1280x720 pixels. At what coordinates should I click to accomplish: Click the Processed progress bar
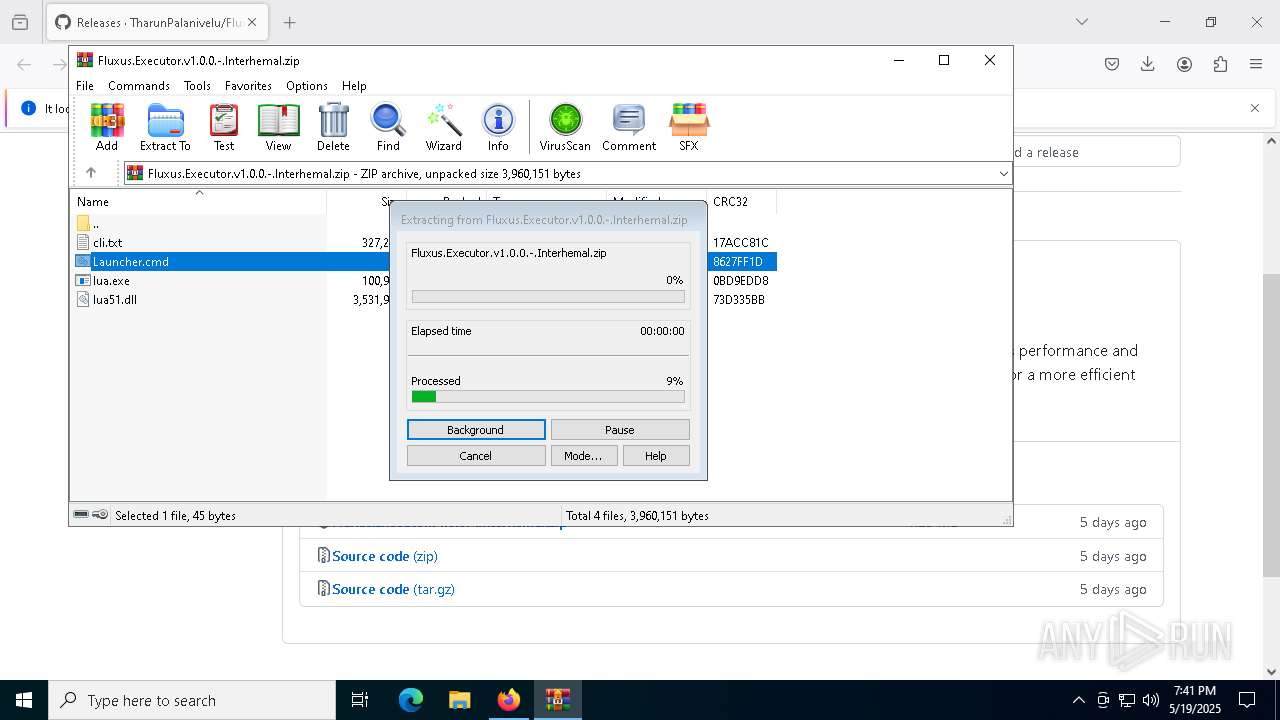click(x=548, y=397)
